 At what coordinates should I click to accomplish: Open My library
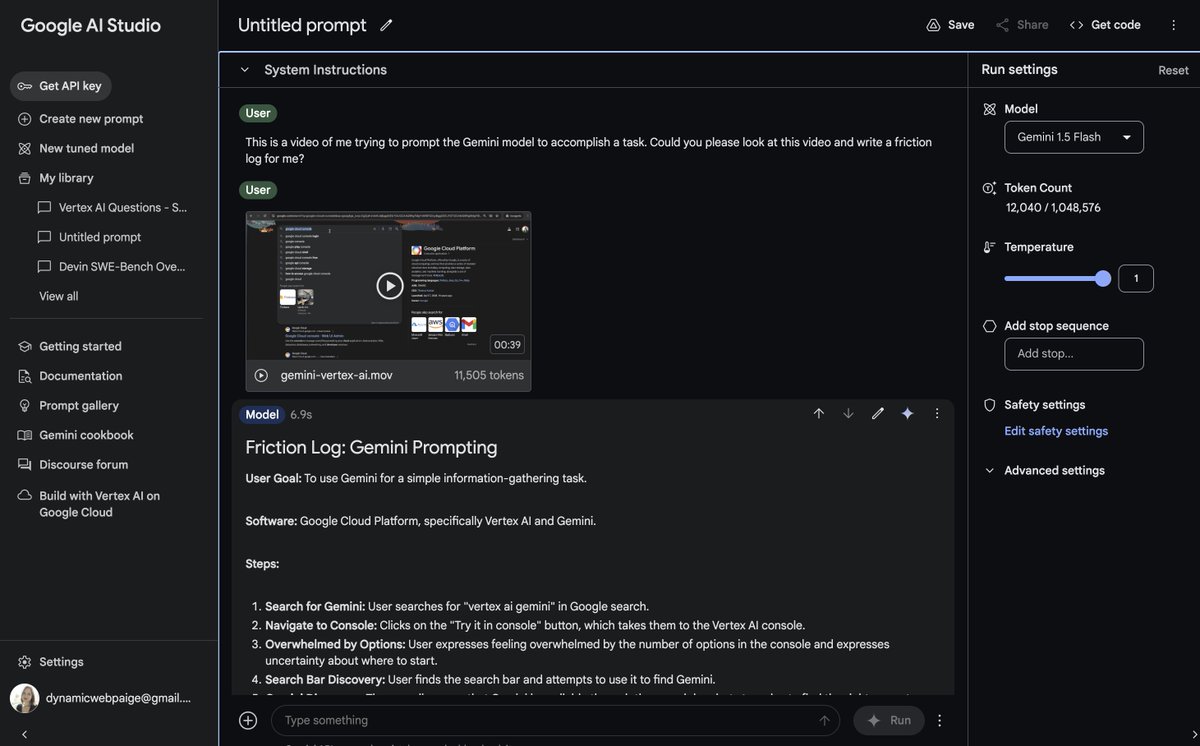pos(56,178)
